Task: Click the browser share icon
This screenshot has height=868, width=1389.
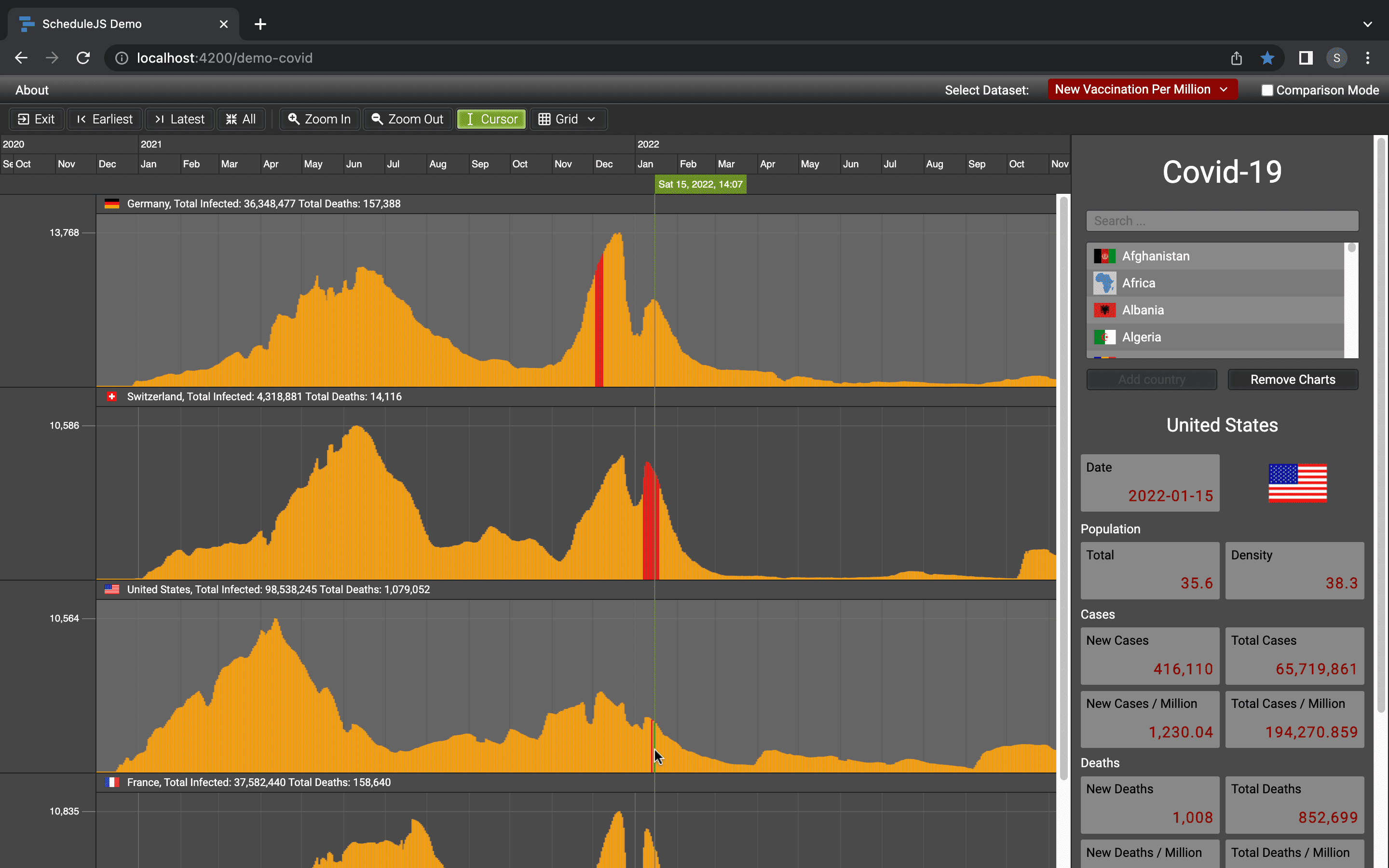Action: coord(1236,58)
